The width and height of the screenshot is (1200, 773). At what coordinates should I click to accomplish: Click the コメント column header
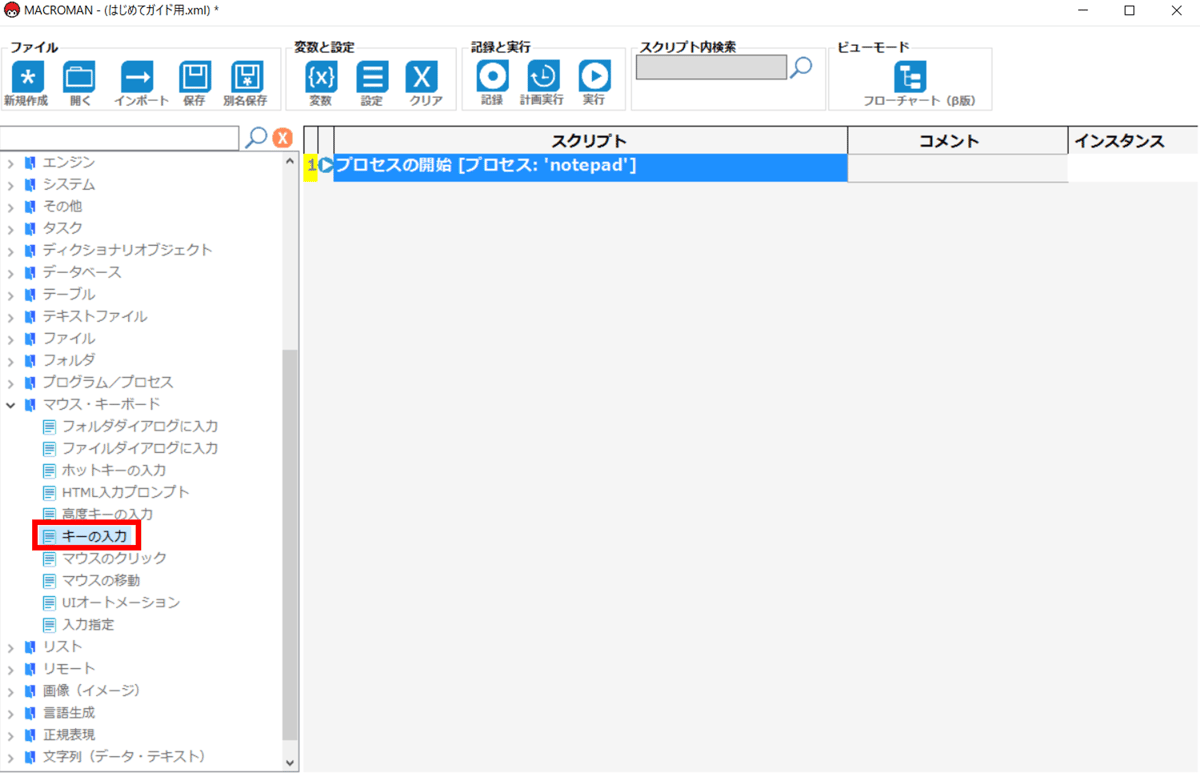pos(958,141)
